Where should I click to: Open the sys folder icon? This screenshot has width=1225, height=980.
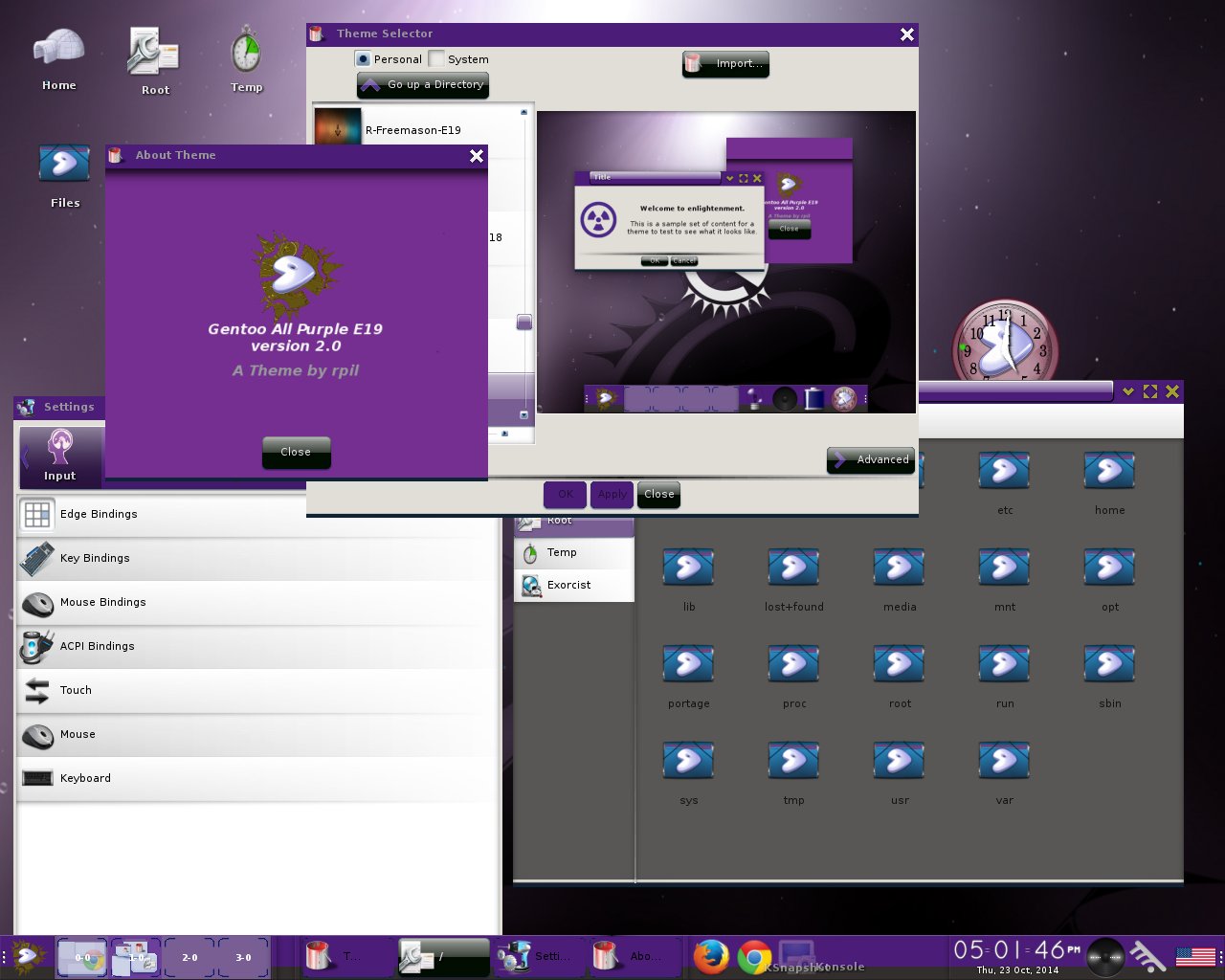(688, 760)
